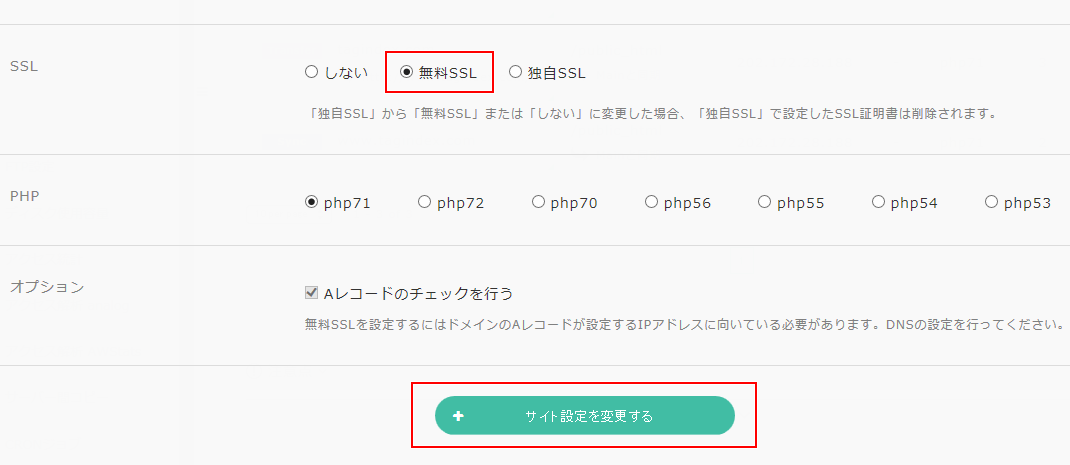The image size is (1070, 465).
Task: Click the DNS A-record requirement note
Action: (x=682, y=324)
